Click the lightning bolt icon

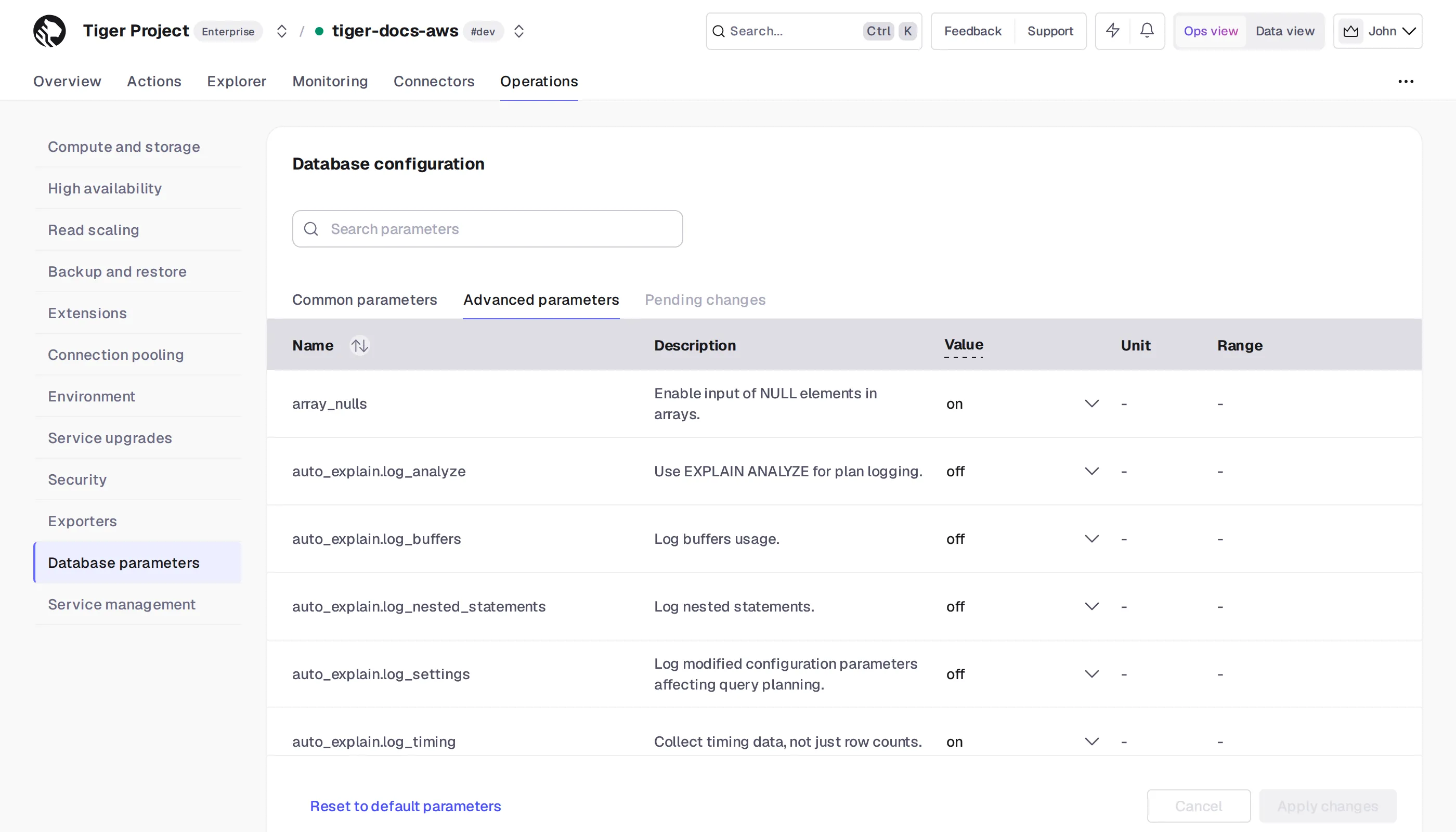[x=1113, y=31]
